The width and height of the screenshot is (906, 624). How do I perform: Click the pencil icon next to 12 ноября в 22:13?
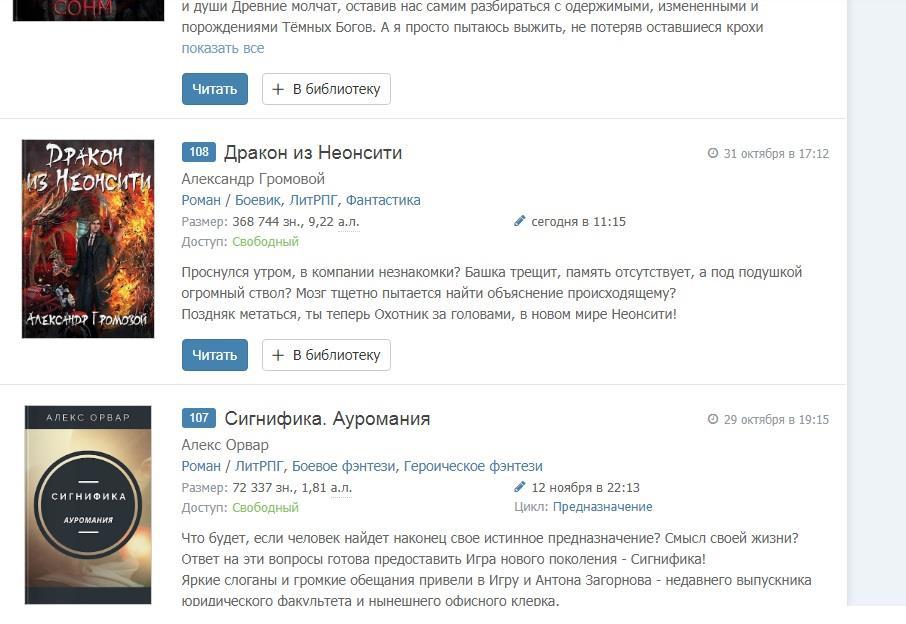519,486
